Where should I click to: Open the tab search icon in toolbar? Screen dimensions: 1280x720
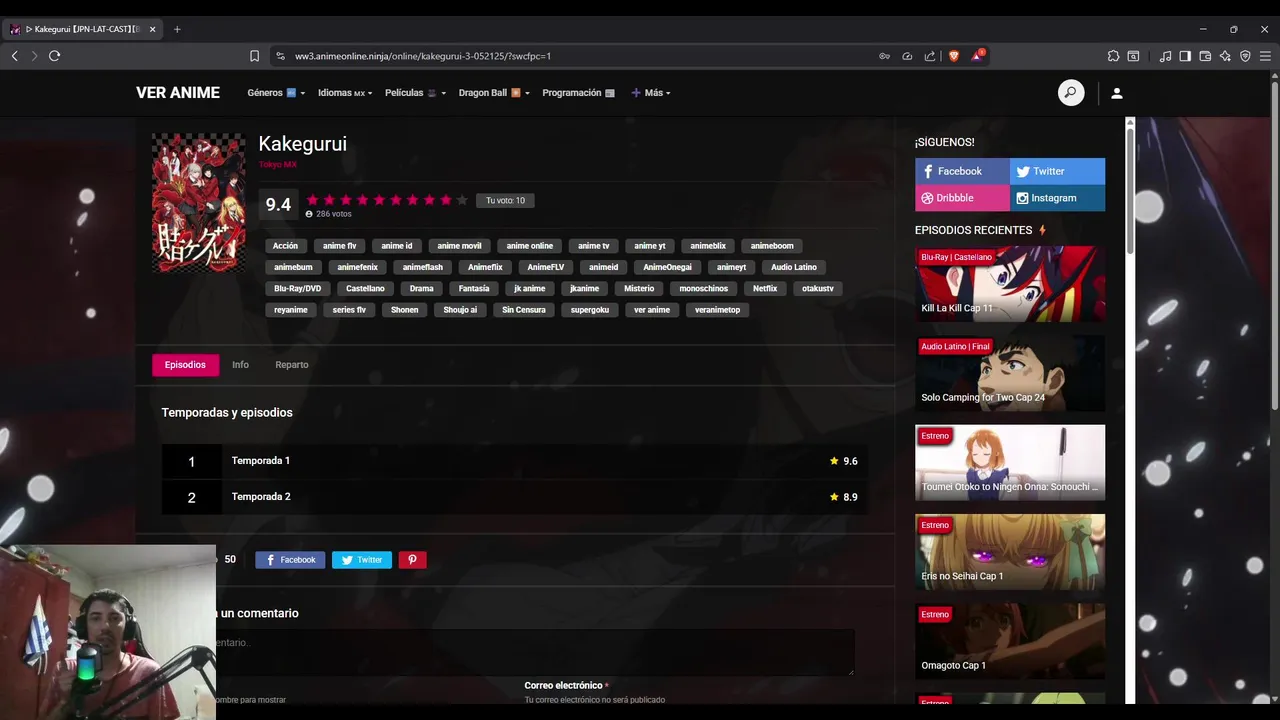(x=1133, y=56)
